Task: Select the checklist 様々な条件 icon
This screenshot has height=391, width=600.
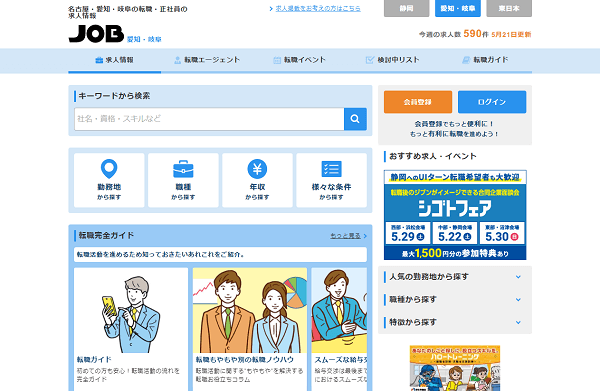Action: click(x=331, y=169)
